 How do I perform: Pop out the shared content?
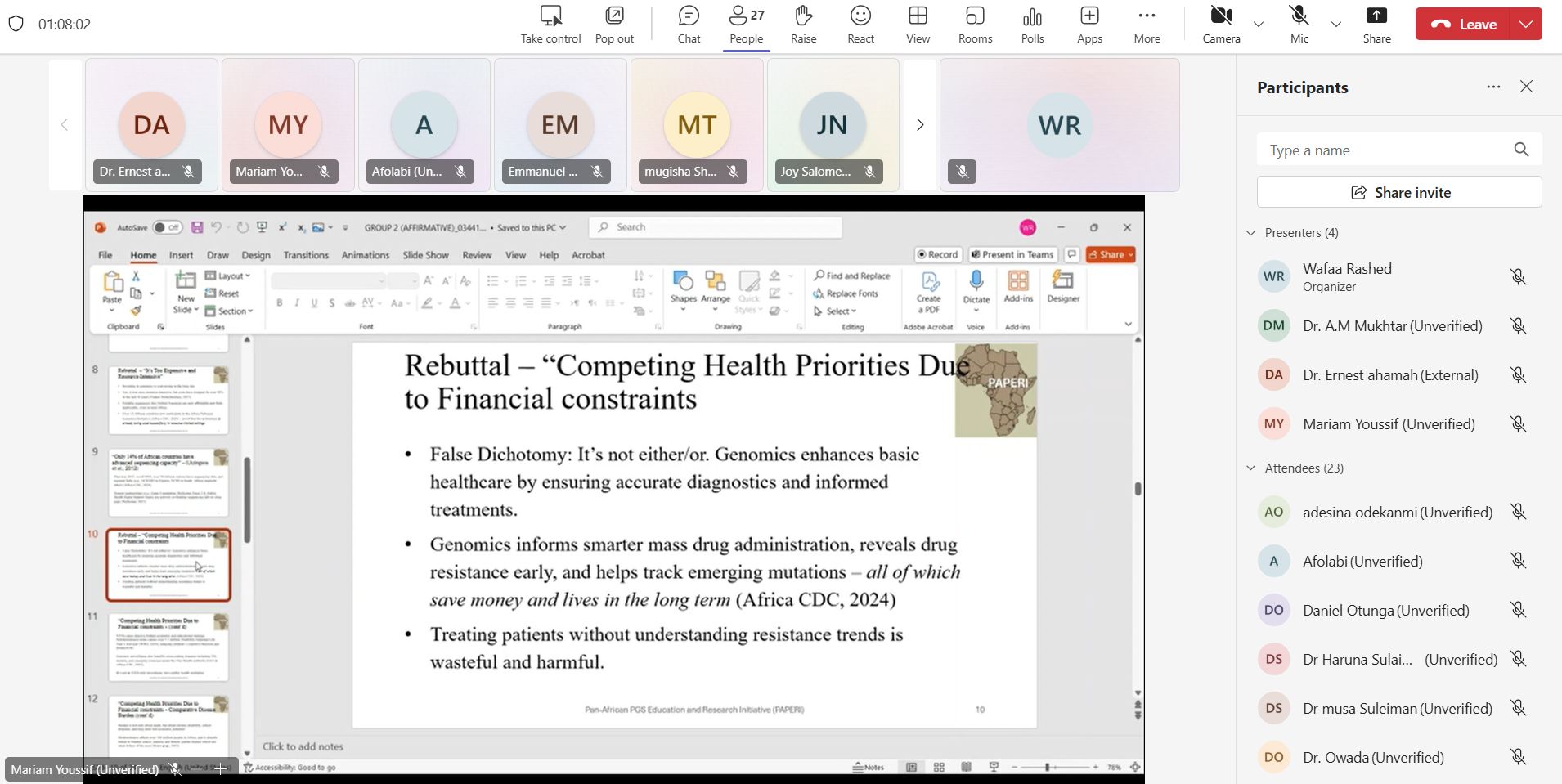(614, 25)
